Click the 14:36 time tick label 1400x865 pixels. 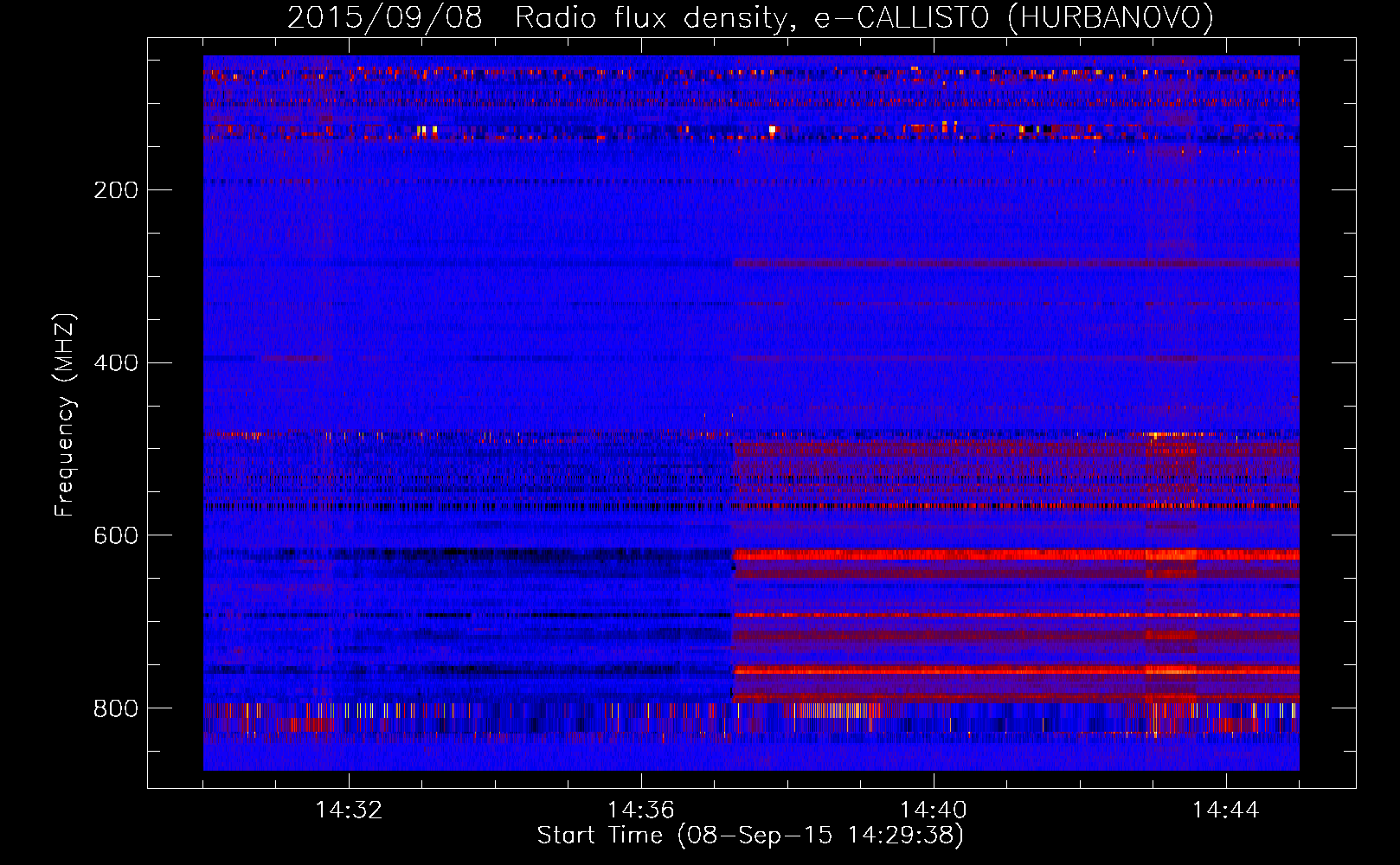(641, 811)
